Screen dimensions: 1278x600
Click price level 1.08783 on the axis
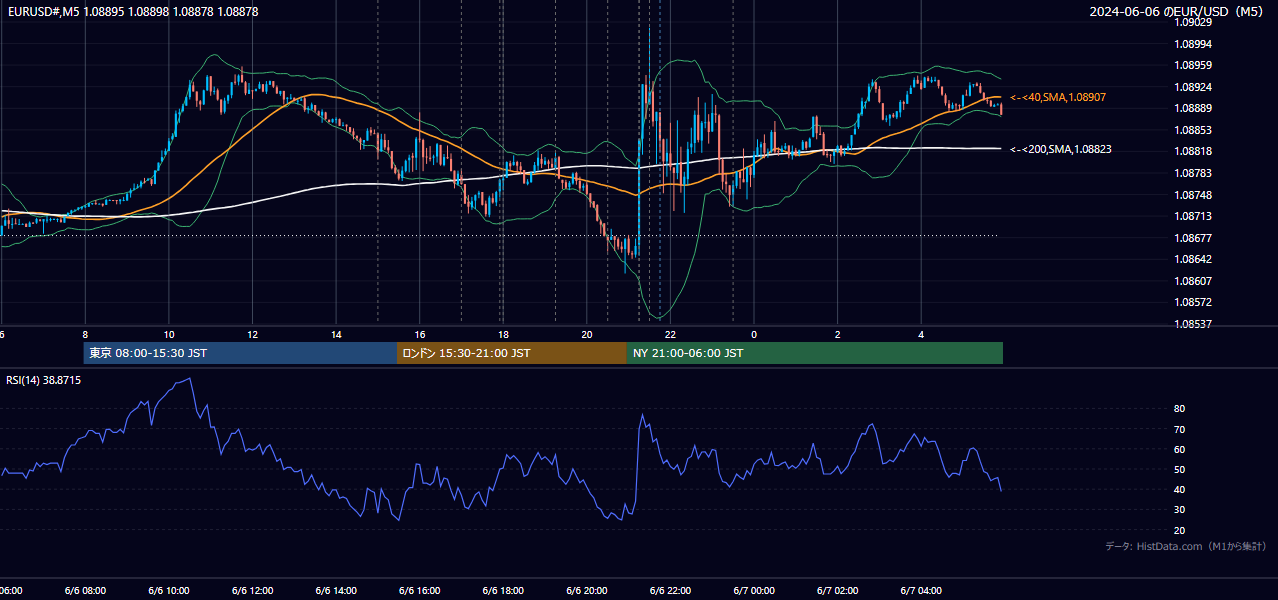point(1195,173)
